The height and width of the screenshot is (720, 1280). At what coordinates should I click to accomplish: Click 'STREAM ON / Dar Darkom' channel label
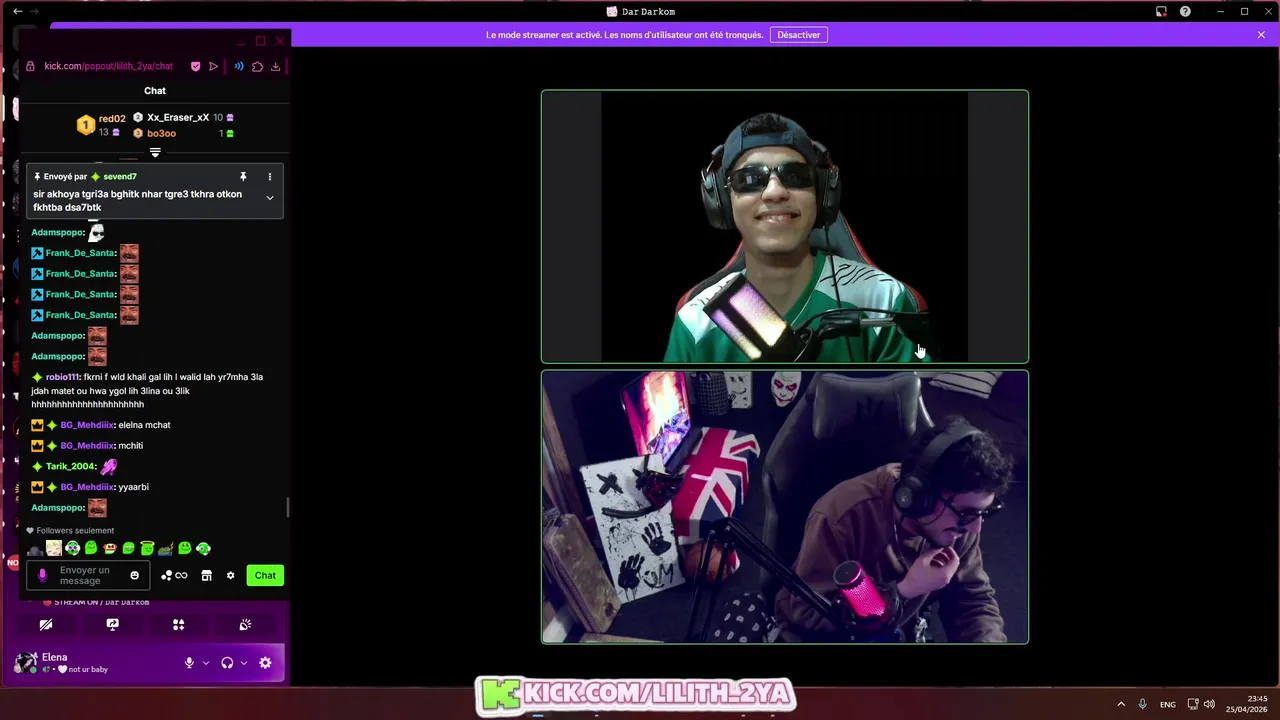click(x=101, y=602)
